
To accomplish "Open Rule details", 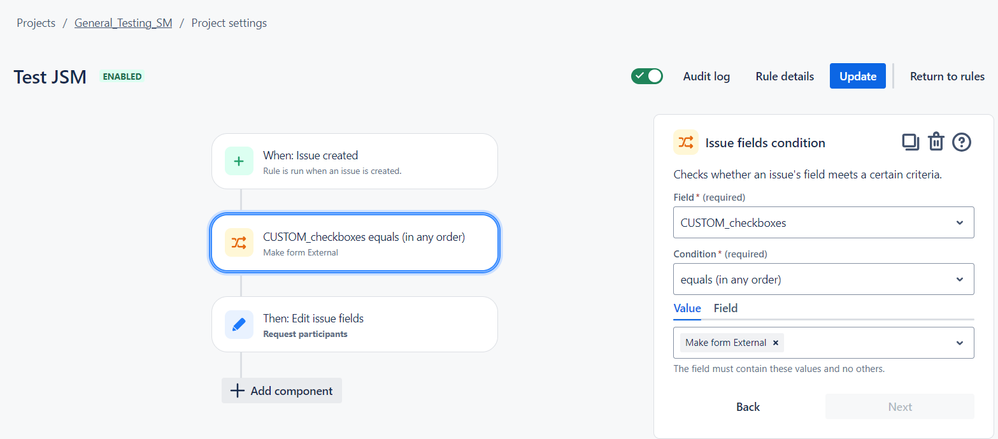I will coord(785,76).
